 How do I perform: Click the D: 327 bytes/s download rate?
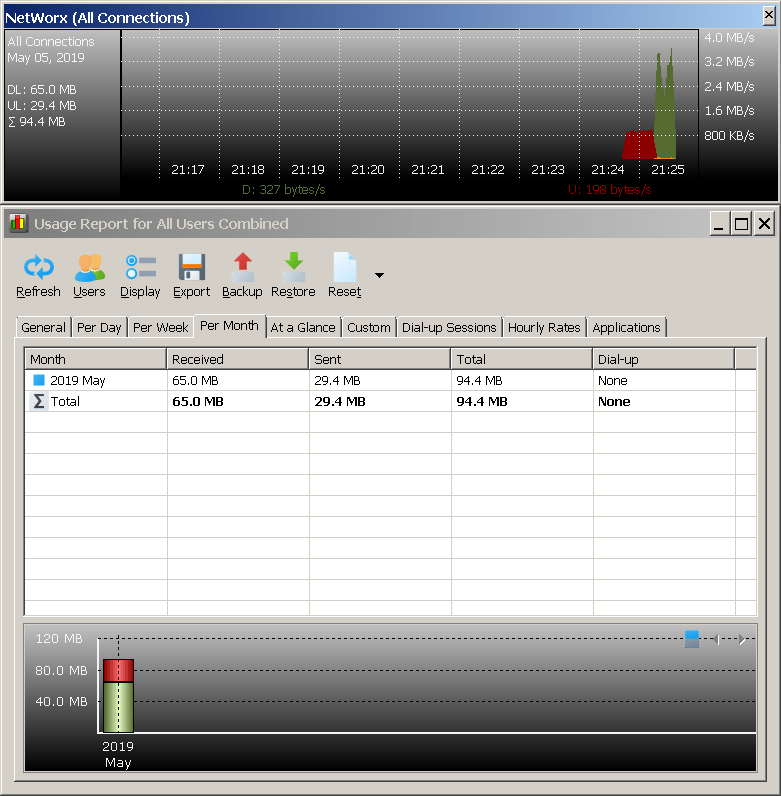pyautogui.click(x=283, y=190)
